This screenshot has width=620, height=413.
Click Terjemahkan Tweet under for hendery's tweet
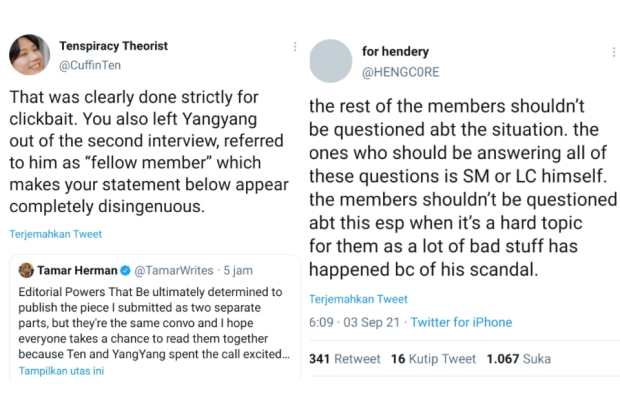(358, 300)
